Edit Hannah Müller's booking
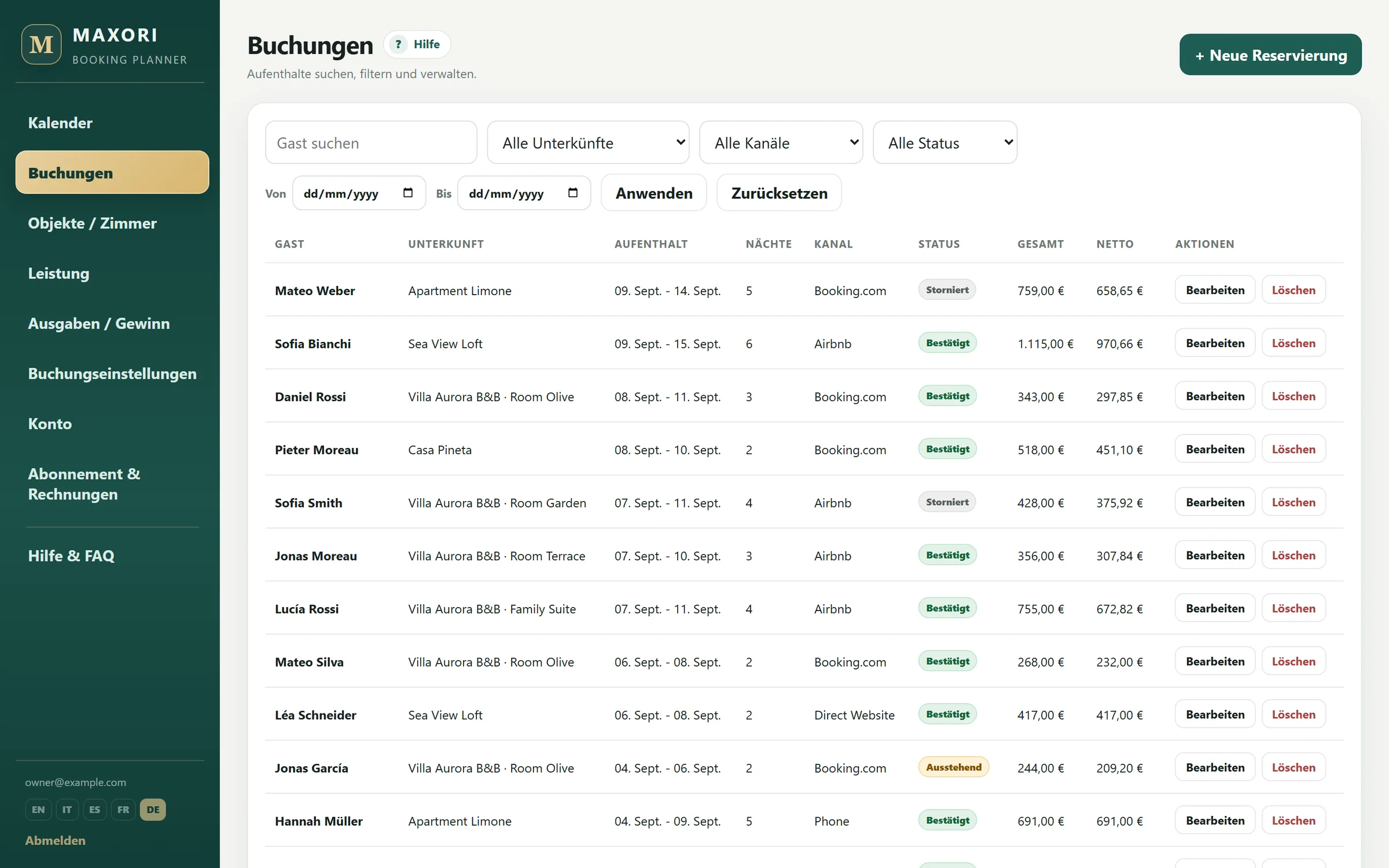The width and height of the screenshot is (1389, 868). click(1215, 821)
